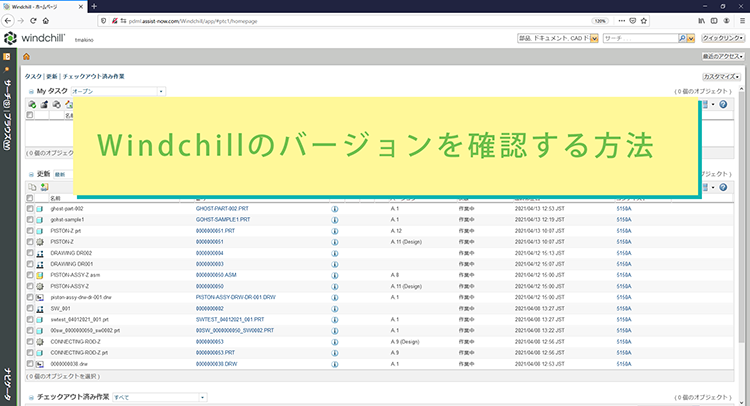Screen dimensions: 750x406
Task: Open 最近のアクセス dropdown
Action: tap(723, 56)
